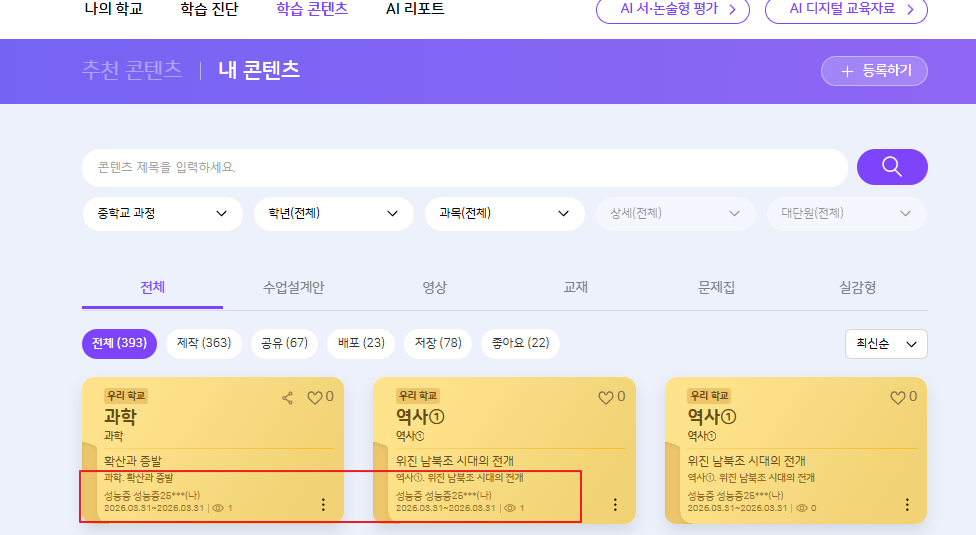
Task: Open AI 리포트 in top menu
Action: click(415, 9)
